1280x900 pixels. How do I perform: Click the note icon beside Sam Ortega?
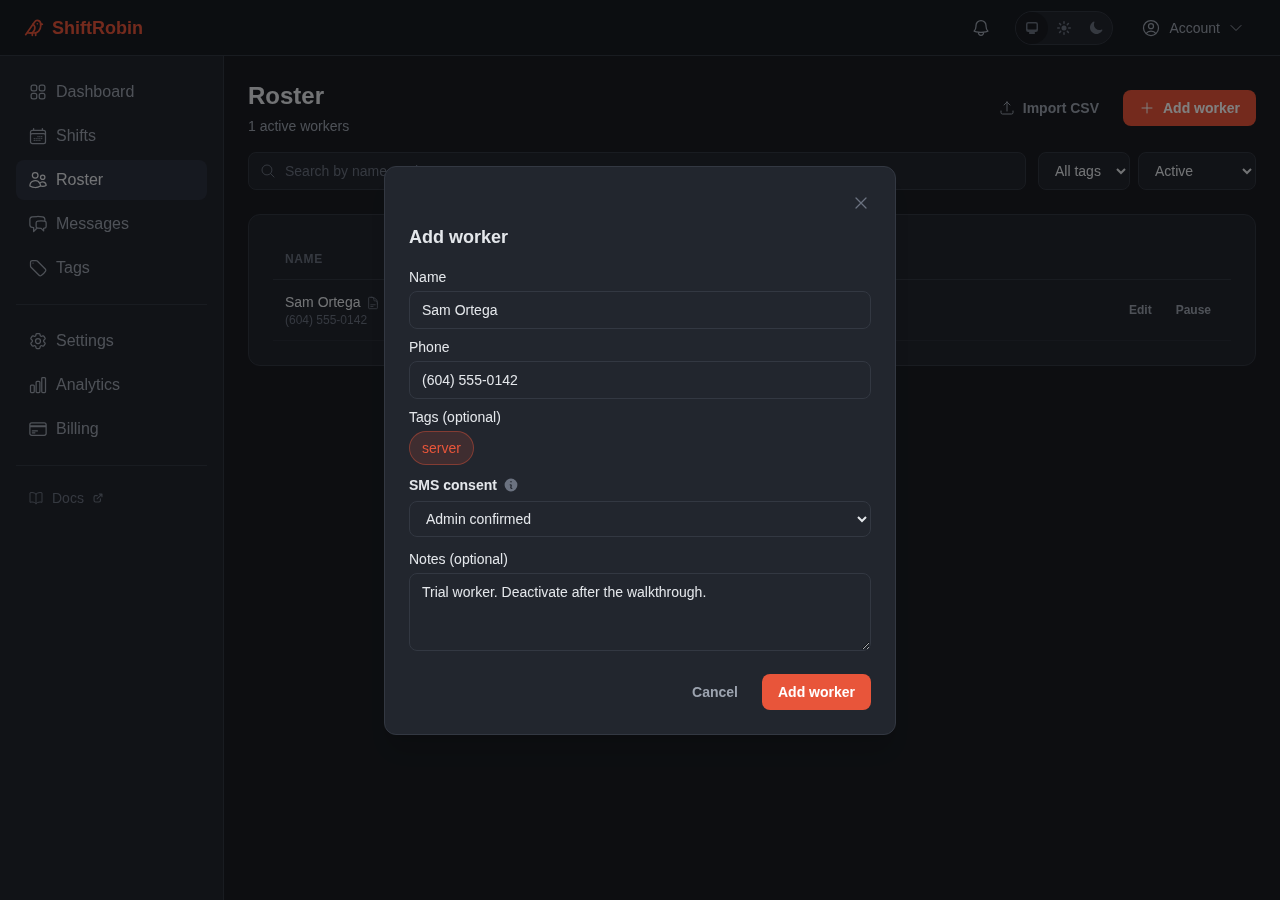(x=373, y=303)
